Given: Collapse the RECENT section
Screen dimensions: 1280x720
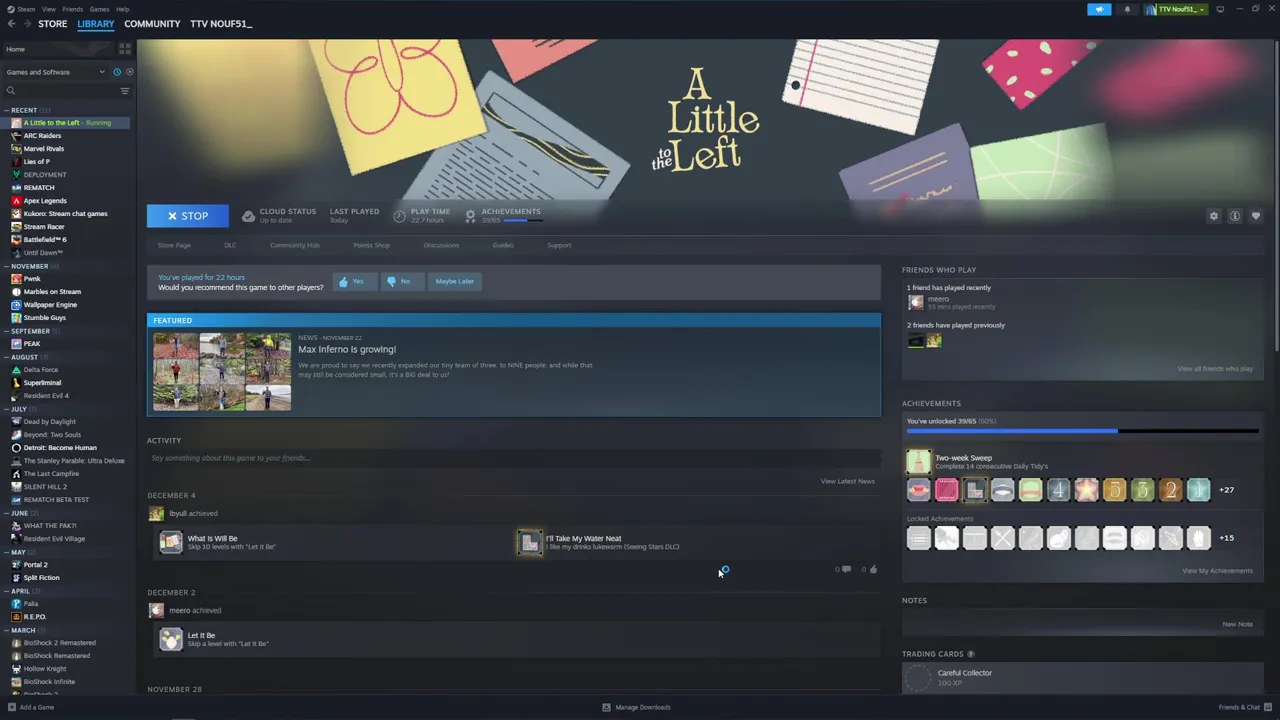Looking at the screenshot, I should (22, 110).
